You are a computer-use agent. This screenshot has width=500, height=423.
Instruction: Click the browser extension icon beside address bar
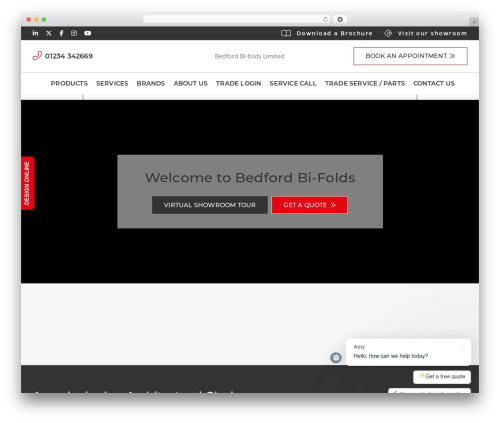(340, 19)
